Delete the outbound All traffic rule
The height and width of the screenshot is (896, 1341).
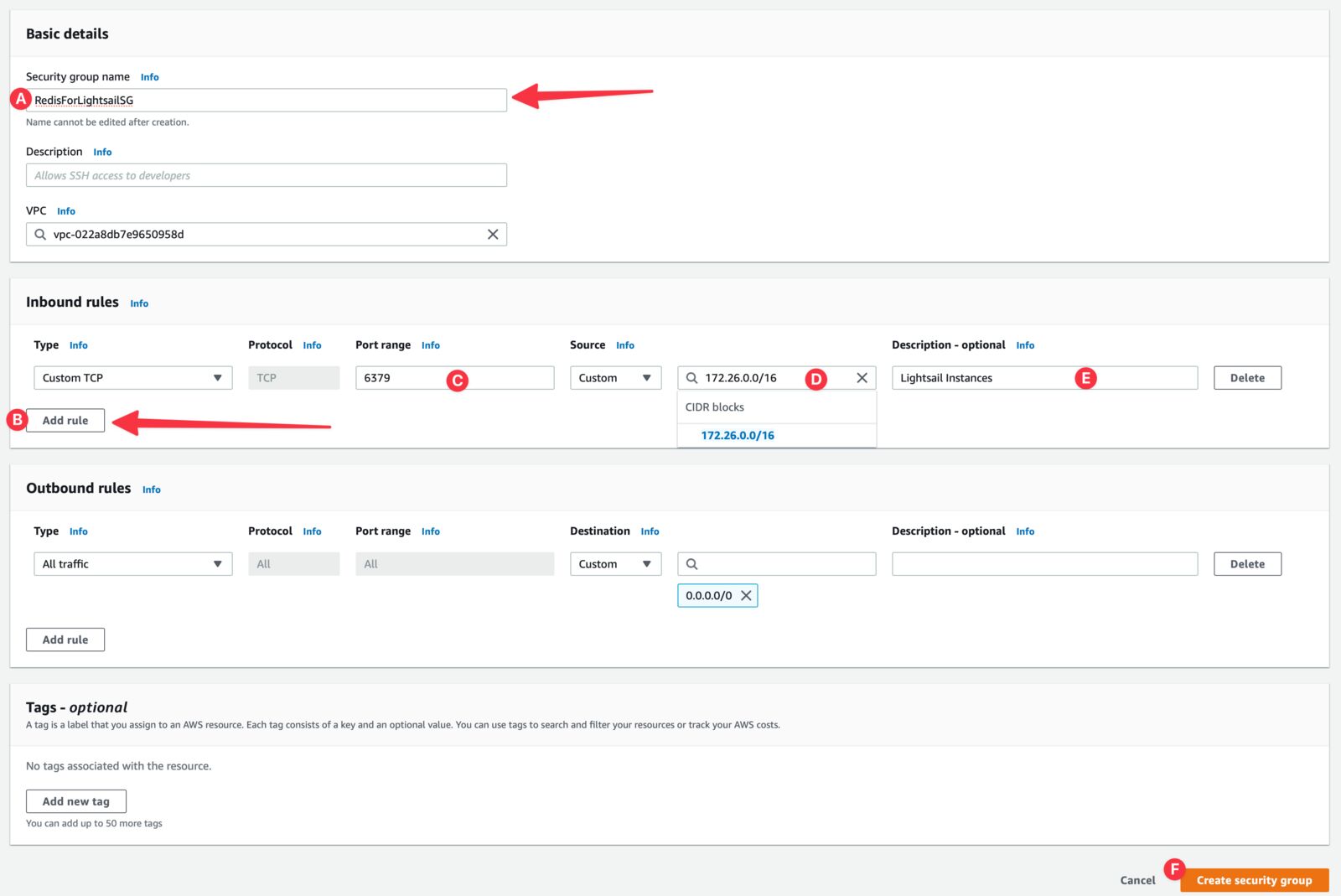tap(1247, 564)
